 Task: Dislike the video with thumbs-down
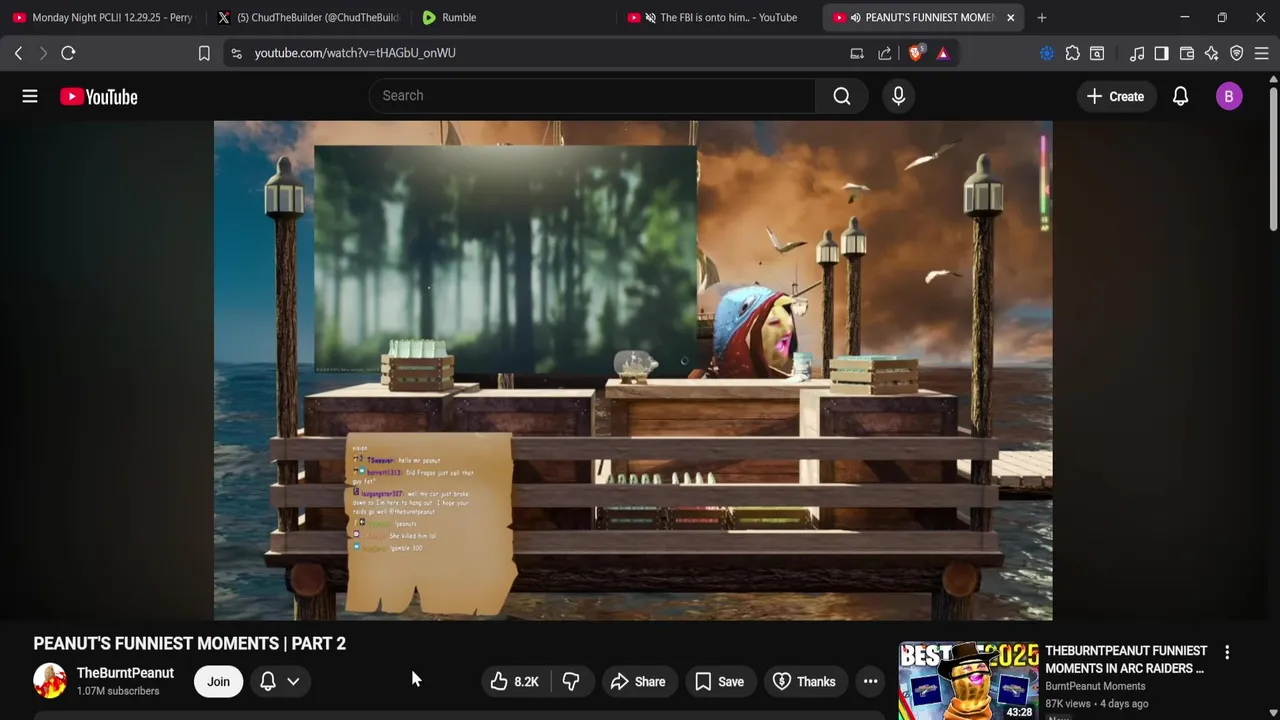click(x=571, y=682)
